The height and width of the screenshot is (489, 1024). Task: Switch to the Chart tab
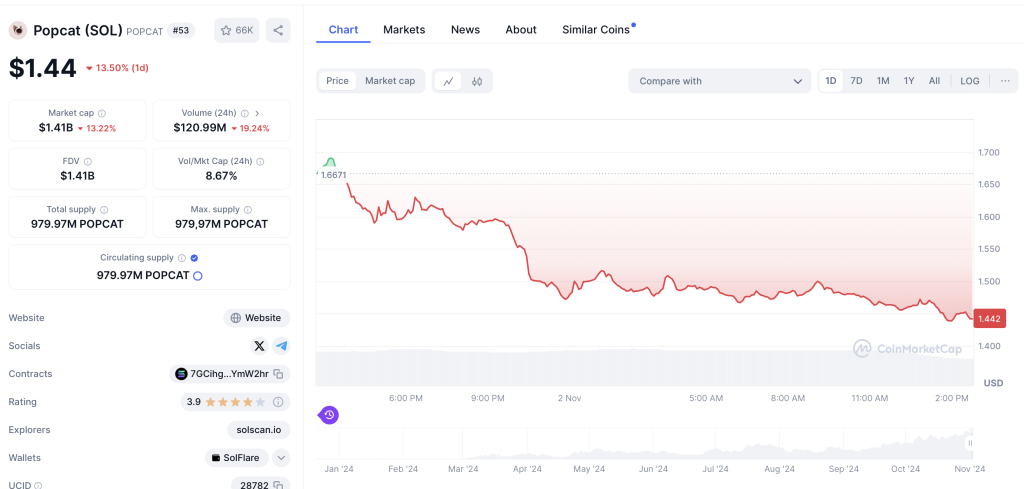tap(343, 30)
